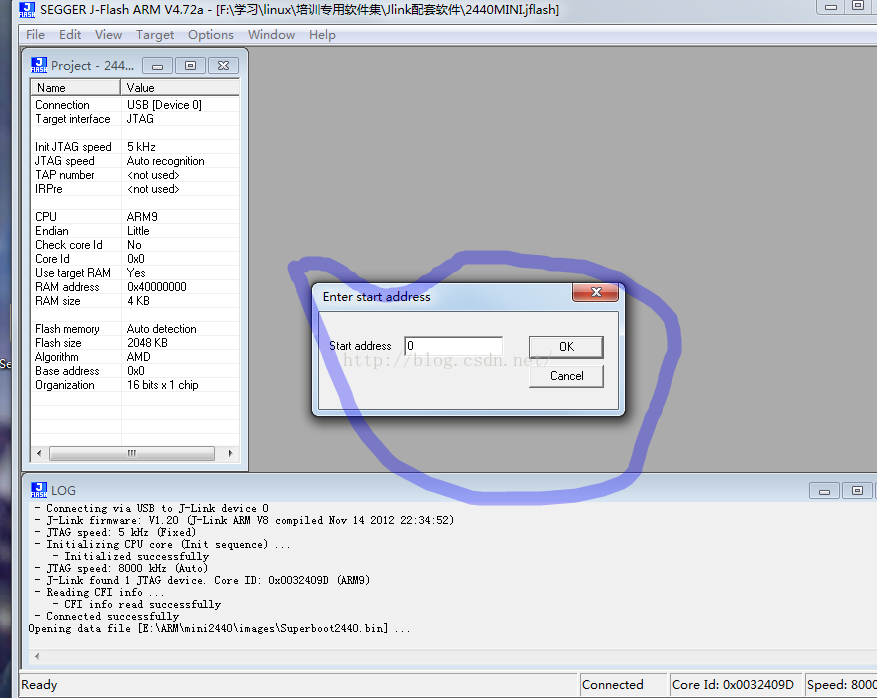Click the Ready status bar text
Viewport: 877px width, 698px height.
pyautogui.click(x=39, y=685)
